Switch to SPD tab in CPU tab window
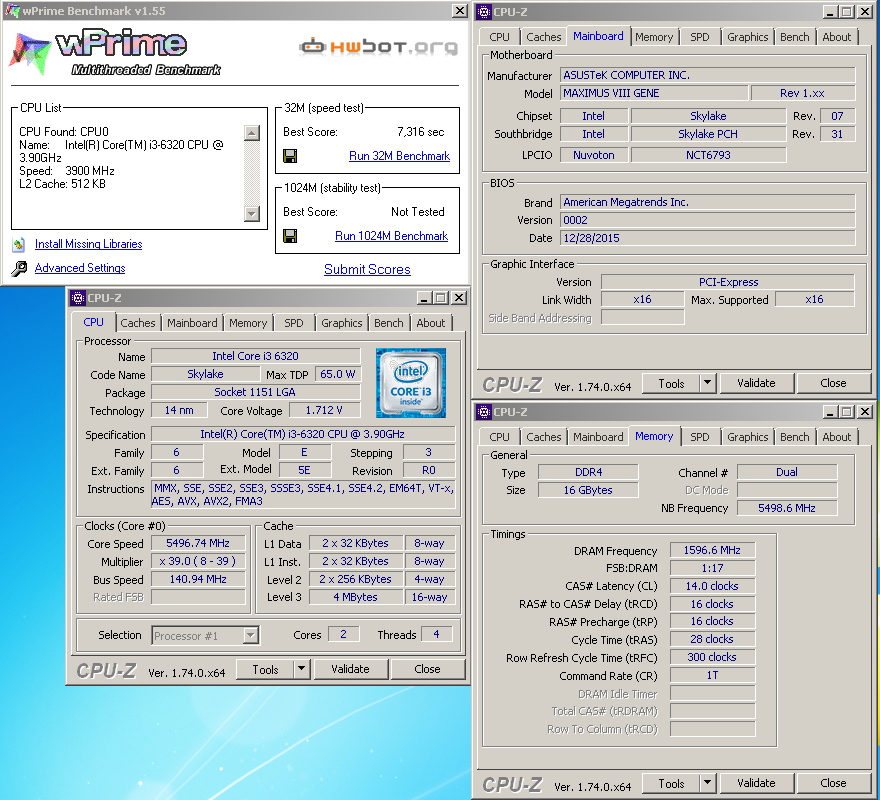Image resolution: width=880 pixels, height=800 pixels. tap(294, 323)
